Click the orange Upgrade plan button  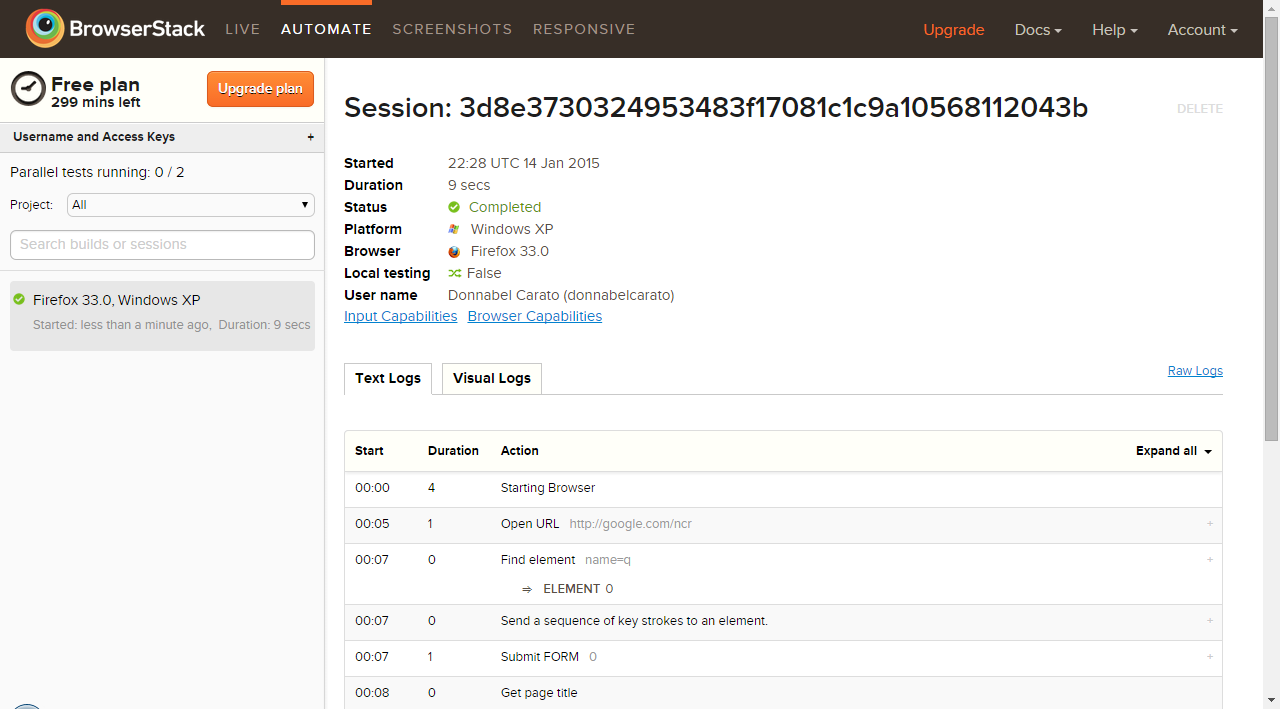260,88
